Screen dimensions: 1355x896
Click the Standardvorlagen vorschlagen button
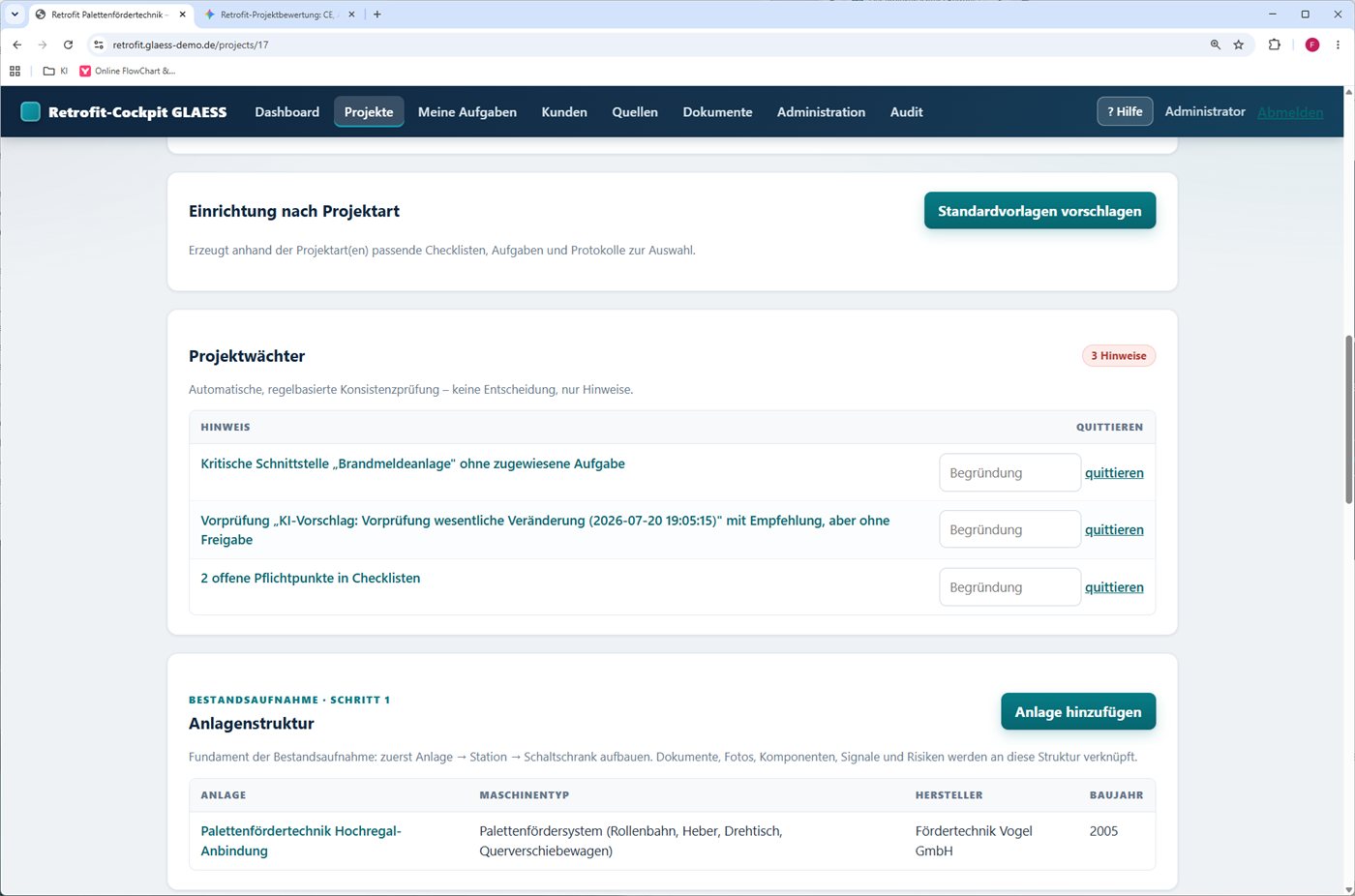pyautogui.click(x=1039, y=211)
